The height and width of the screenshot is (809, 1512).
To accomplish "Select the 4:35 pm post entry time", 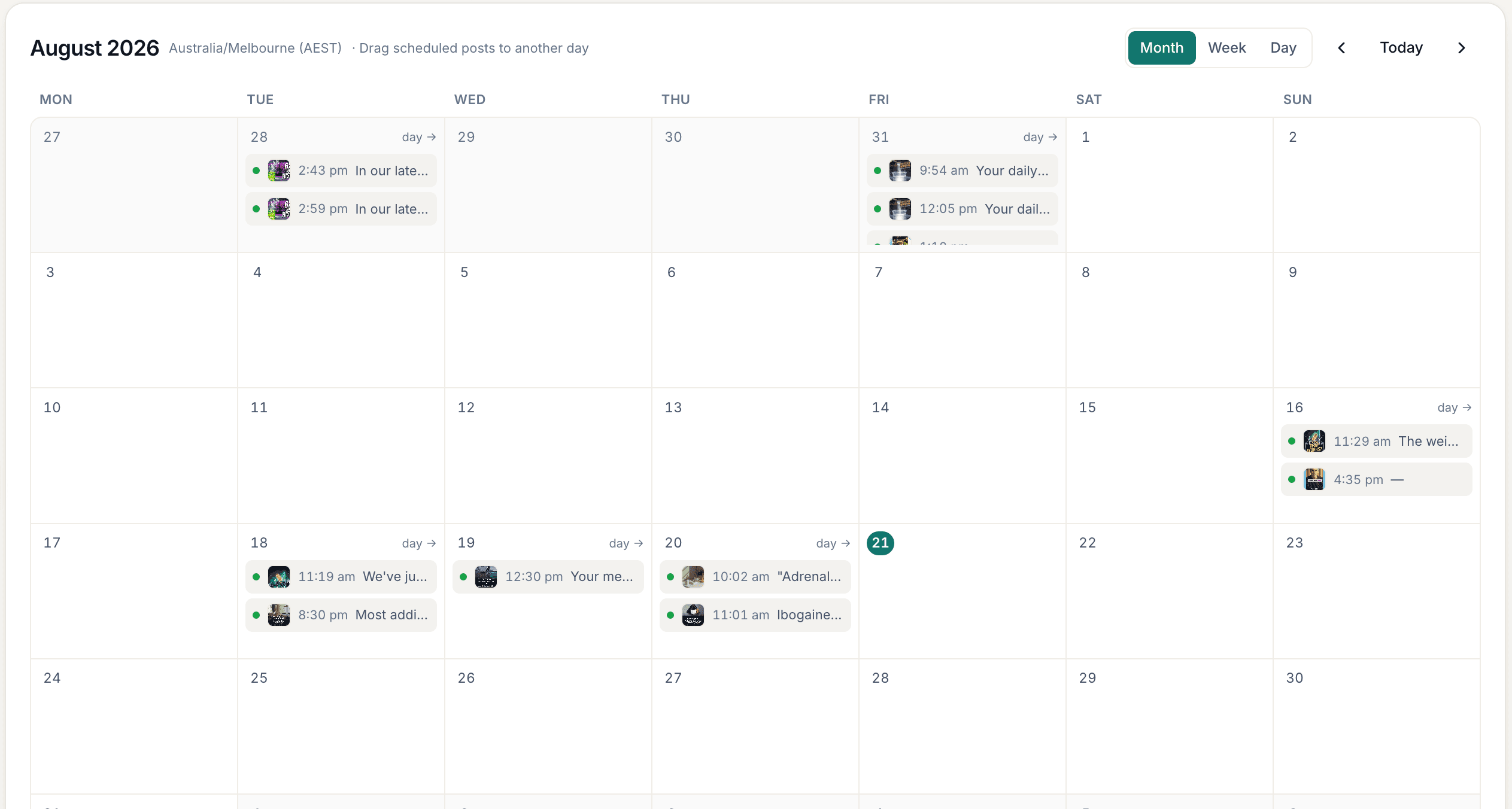I will point(1358,480).
